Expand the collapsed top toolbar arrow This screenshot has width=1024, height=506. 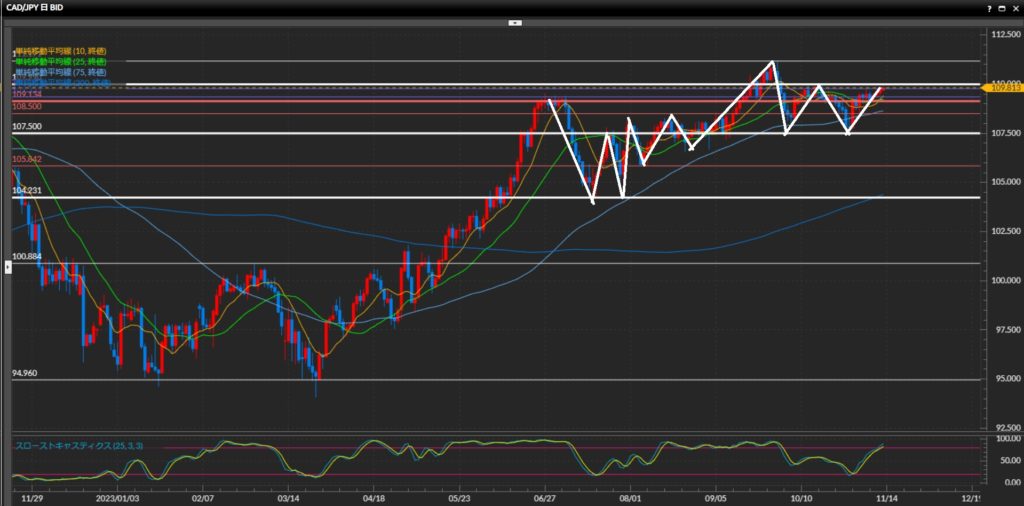tap(515, 21)
